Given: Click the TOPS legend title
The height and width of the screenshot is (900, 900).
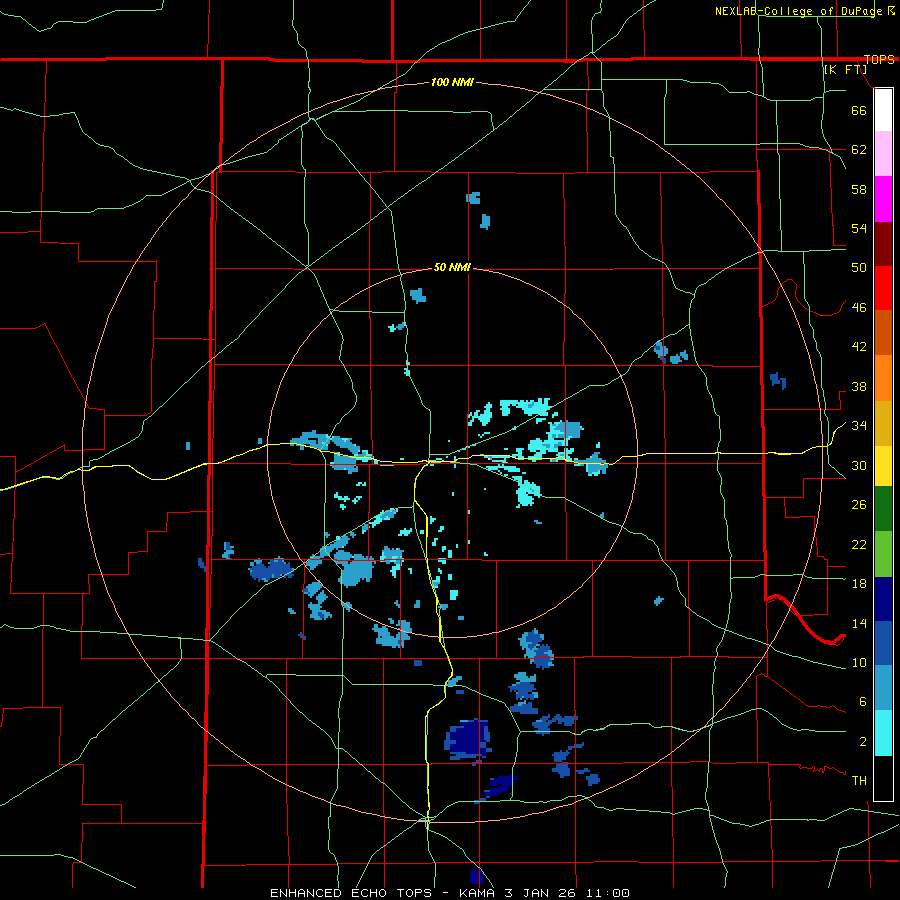Looking at the screenshot, I should click(x=879, y=59).
